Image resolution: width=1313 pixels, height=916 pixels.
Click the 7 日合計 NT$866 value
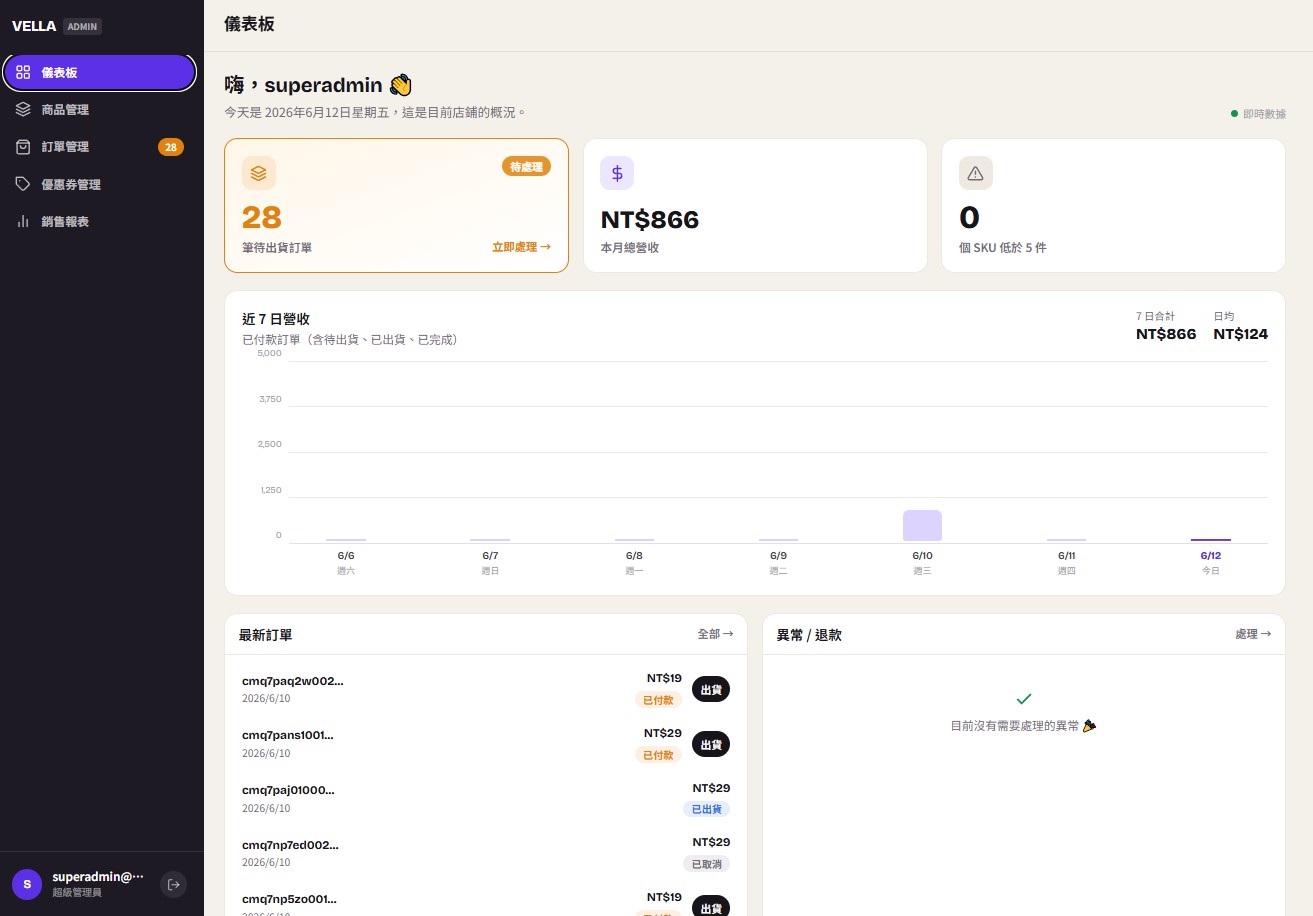point(1166,334)
